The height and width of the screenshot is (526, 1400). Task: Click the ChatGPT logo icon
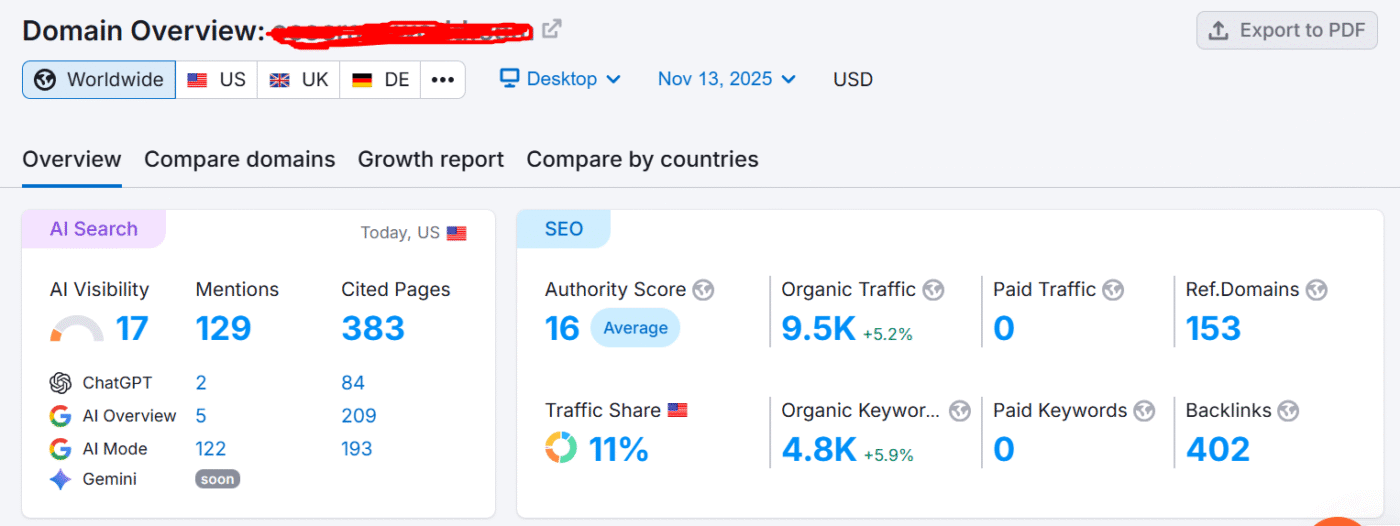61,383
